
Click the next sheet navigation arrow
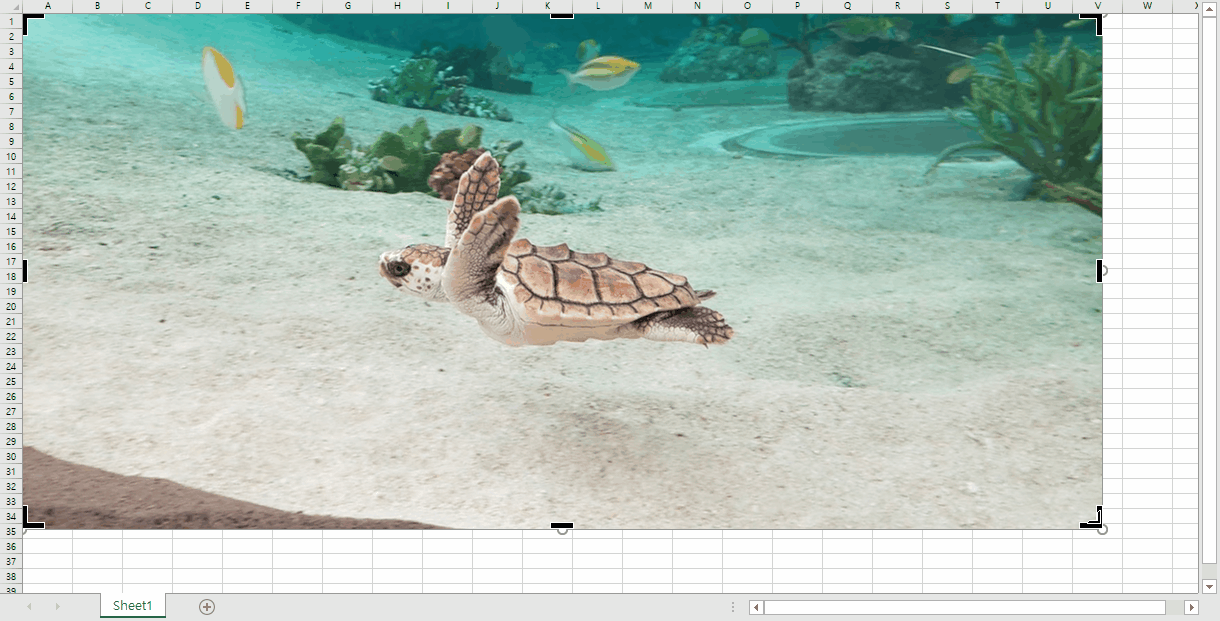(57, 606)
